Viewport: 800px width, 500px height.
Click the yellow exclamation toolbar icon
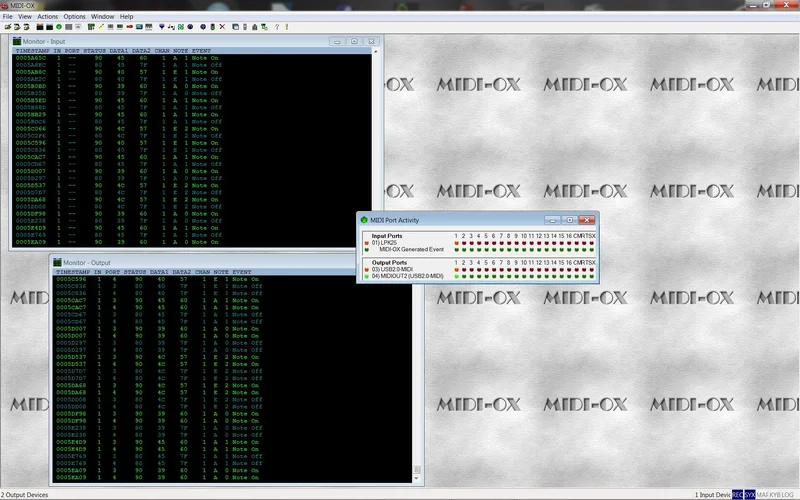(x=287, y=27)
